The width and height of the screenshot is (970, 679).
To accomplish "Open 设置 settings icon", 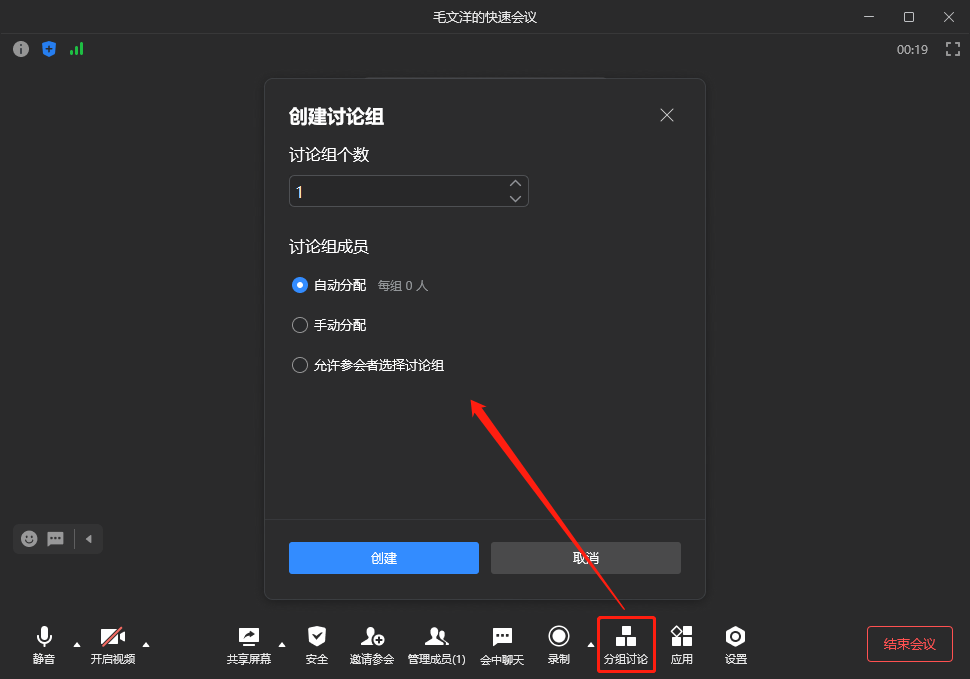I will coord(736,636).
